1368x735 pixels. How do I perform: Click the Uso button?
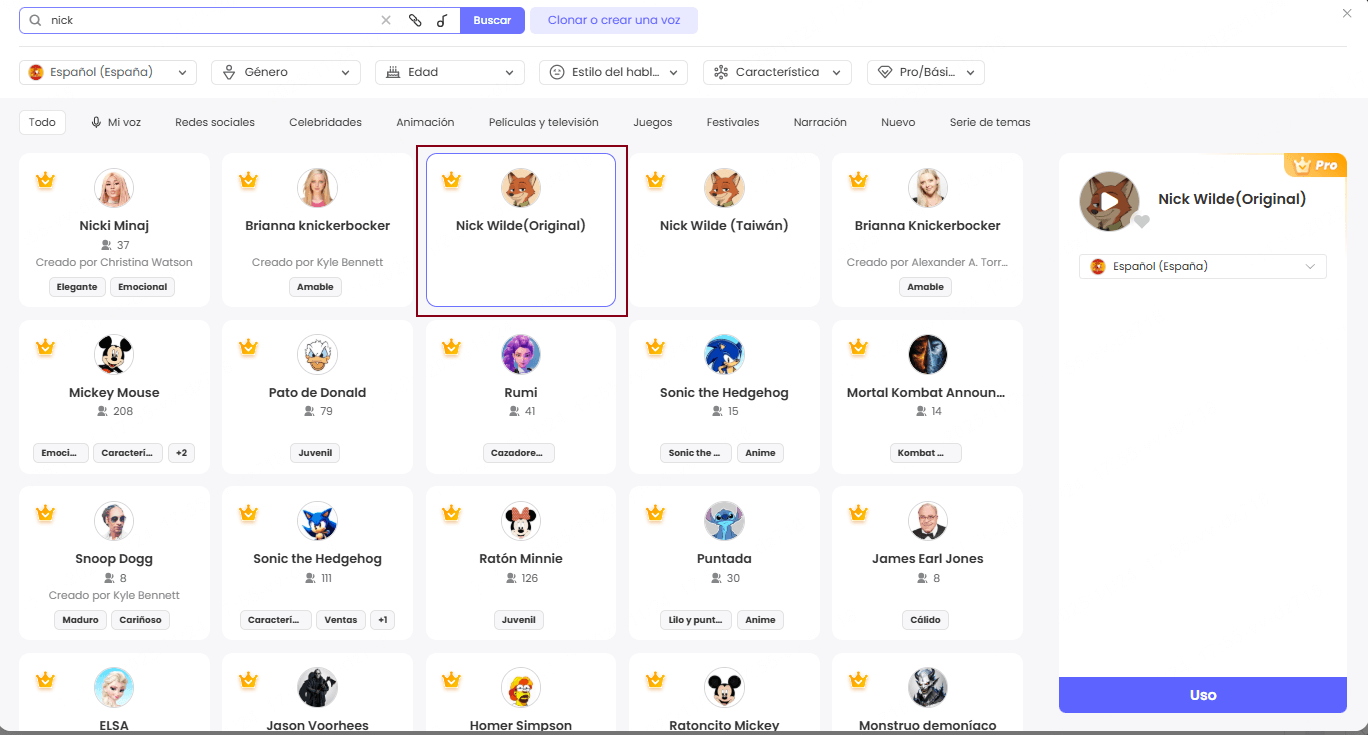coord(1202,695)
